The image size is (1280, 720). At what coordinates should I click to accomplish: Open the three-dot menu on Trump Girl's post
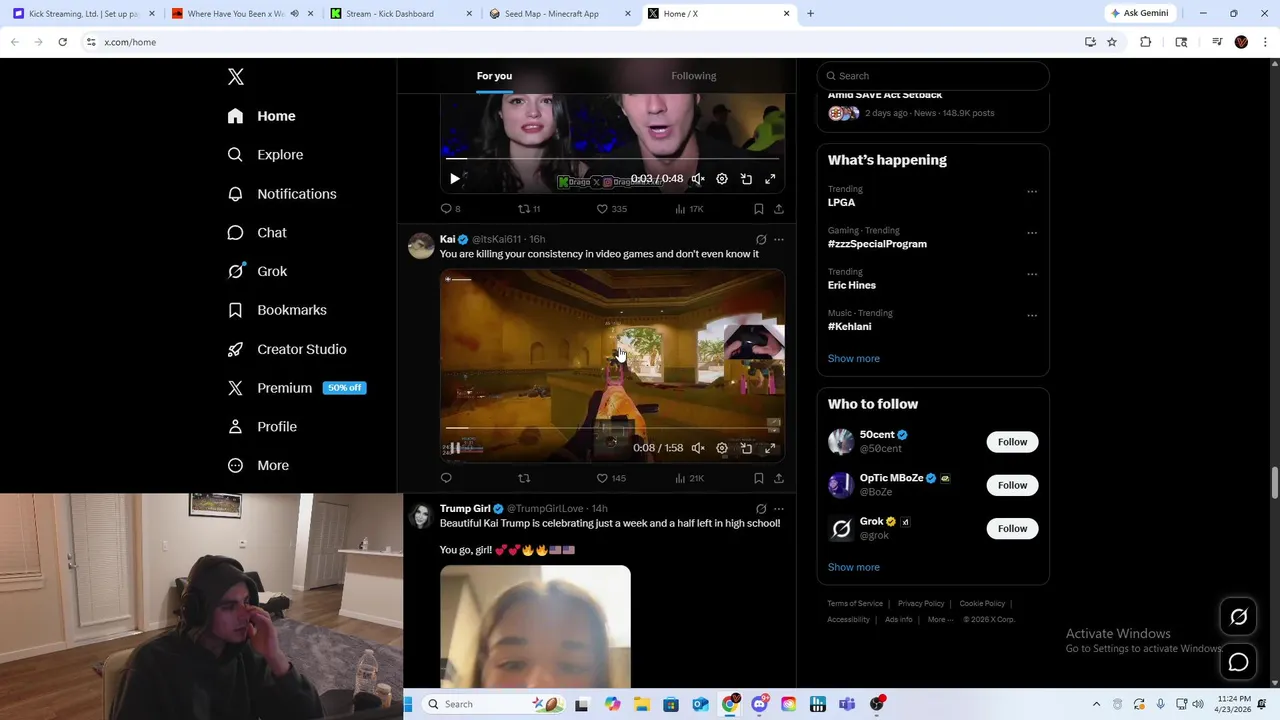tap(779, 508)
